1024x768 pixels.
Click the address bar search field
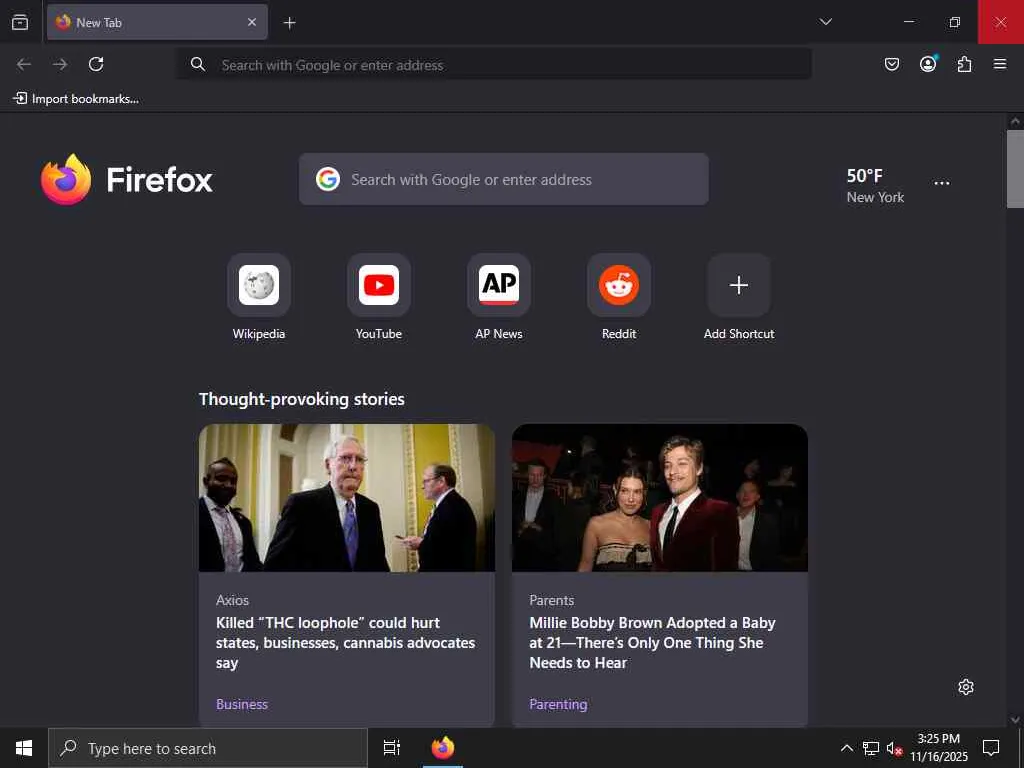pyautogui.click(x=494, y=65)
